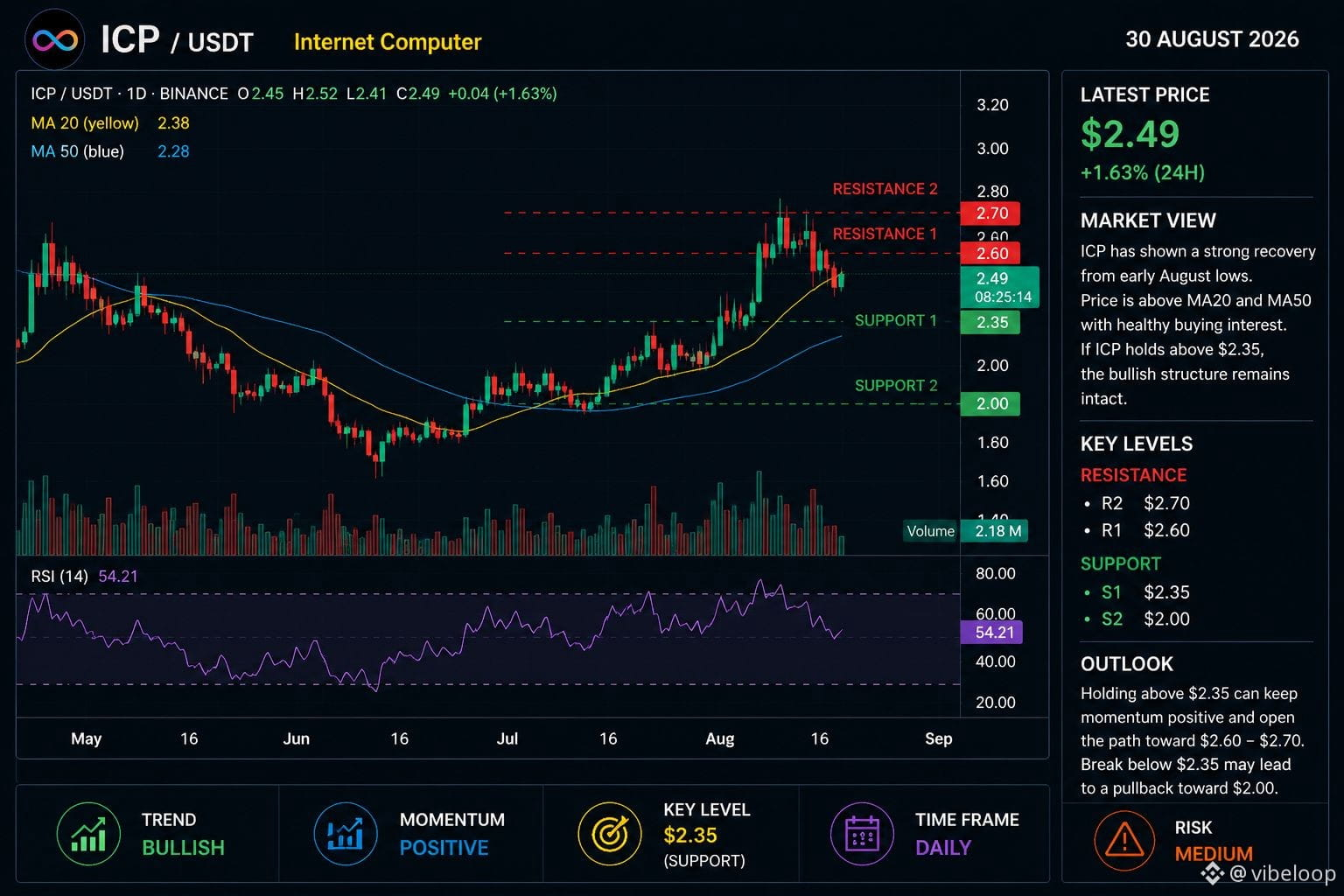Click the purple DAILY time frame value

[943, 848]
